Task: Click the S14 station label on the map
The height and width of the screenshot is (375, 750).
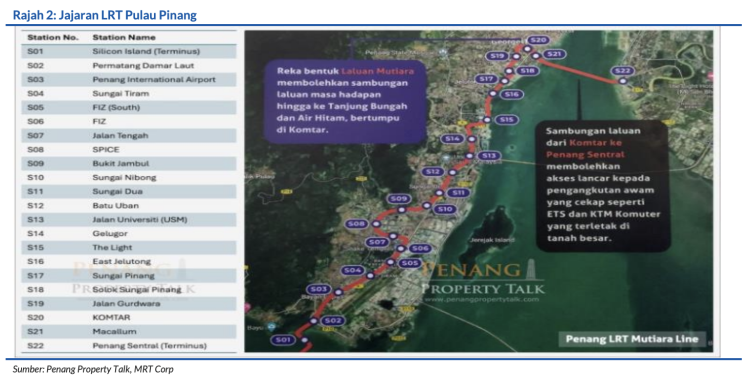Action: coord(452,139)
